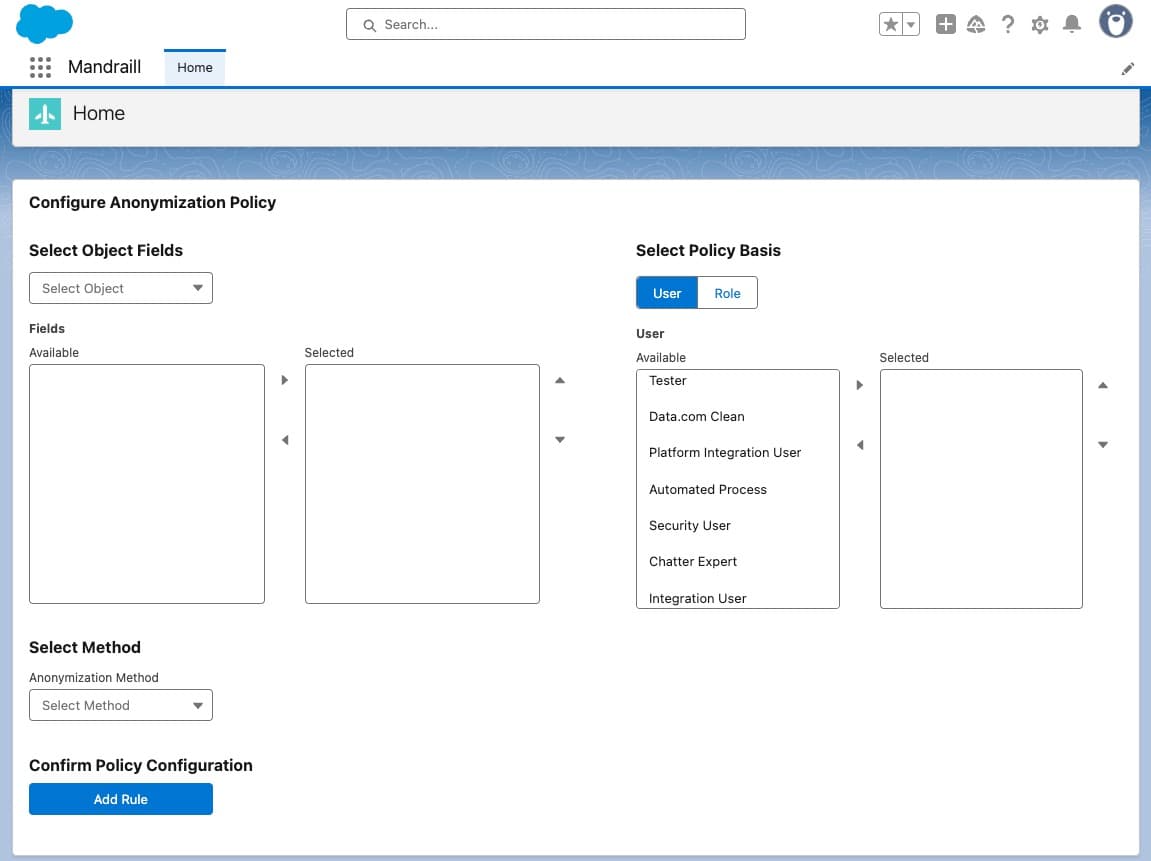Open the Anonymization Method dropdown
1151x861 pixels.
121,705
